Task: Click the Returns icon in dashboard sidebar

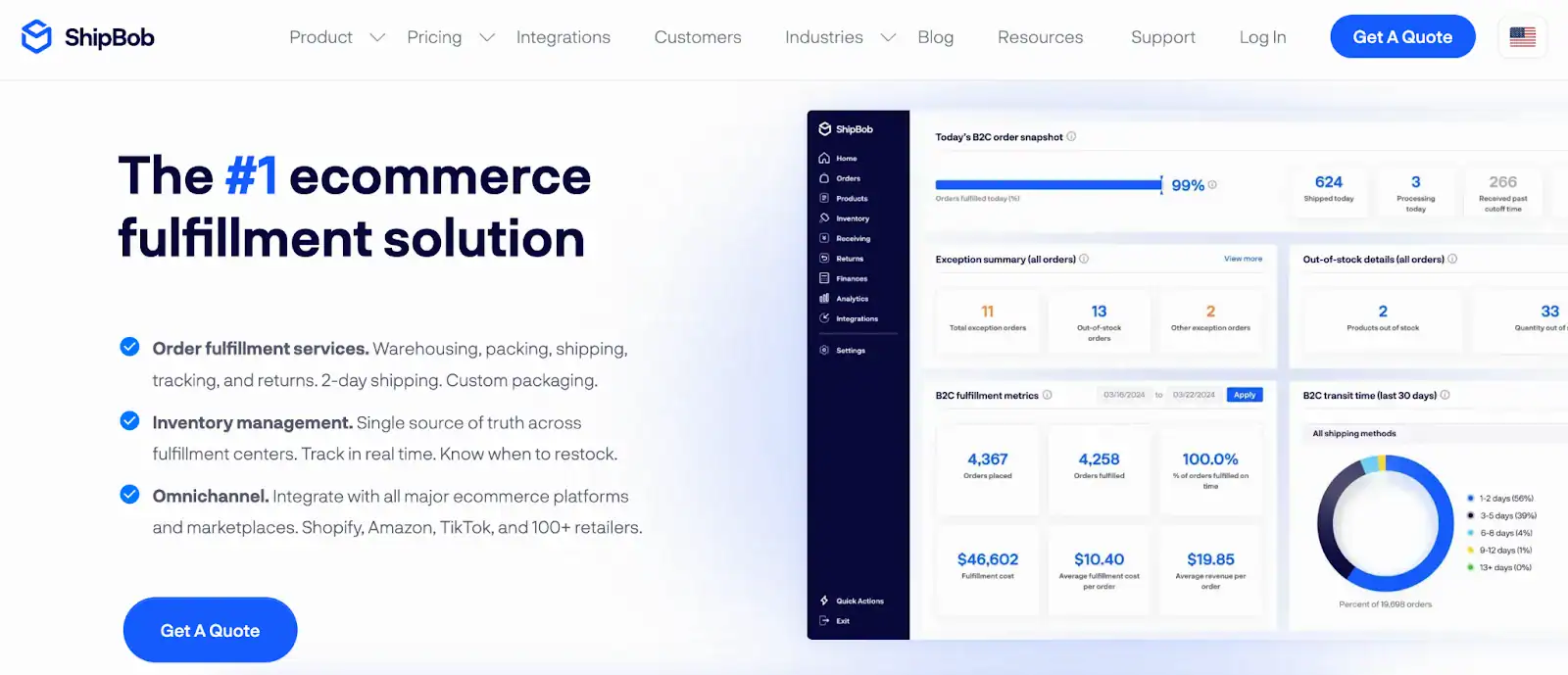Action: 824,259
